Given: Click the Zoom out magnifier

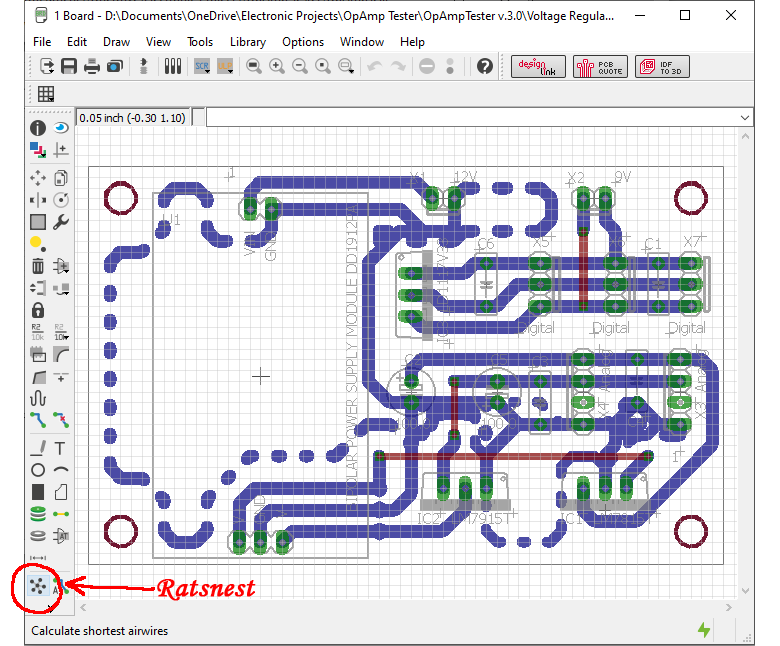Looking at the screenshot, I should coord(299,66).
